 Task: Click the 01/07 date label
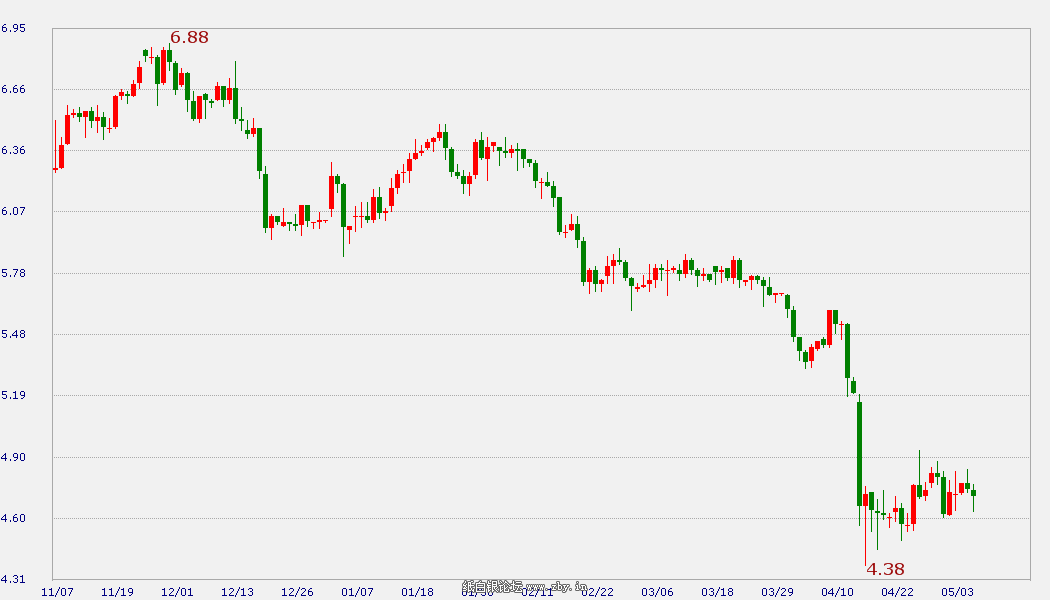coord(357,591)
